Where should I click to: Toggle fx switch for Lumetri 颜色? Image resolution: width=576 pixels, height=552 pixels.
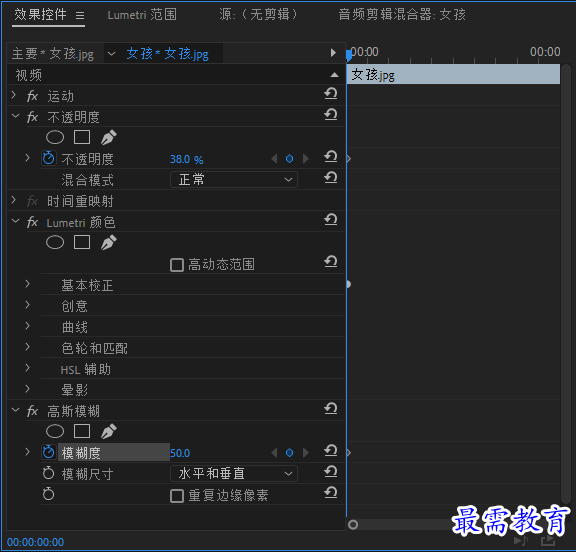tap(32, 222)
